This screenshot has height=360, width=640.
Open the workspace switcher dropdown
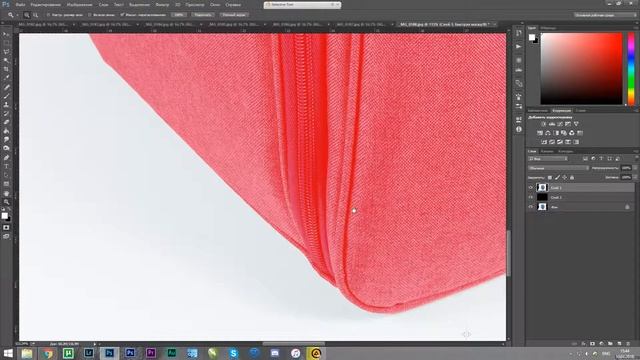pyautogui.click(x=605, y=15)
